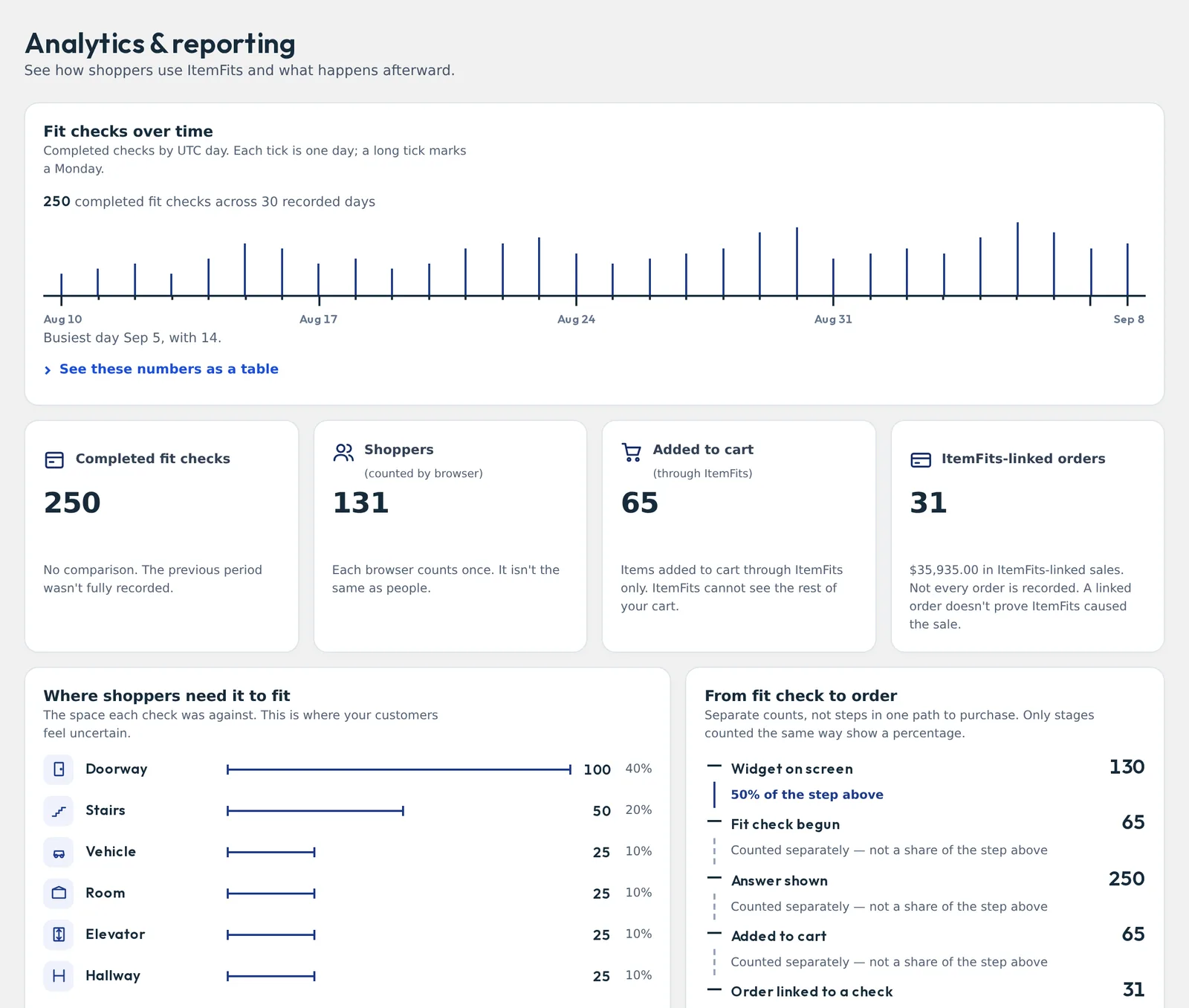Select the Aug 24 axis label
The image size is (1189, 1008).
[x=576, y=319]
